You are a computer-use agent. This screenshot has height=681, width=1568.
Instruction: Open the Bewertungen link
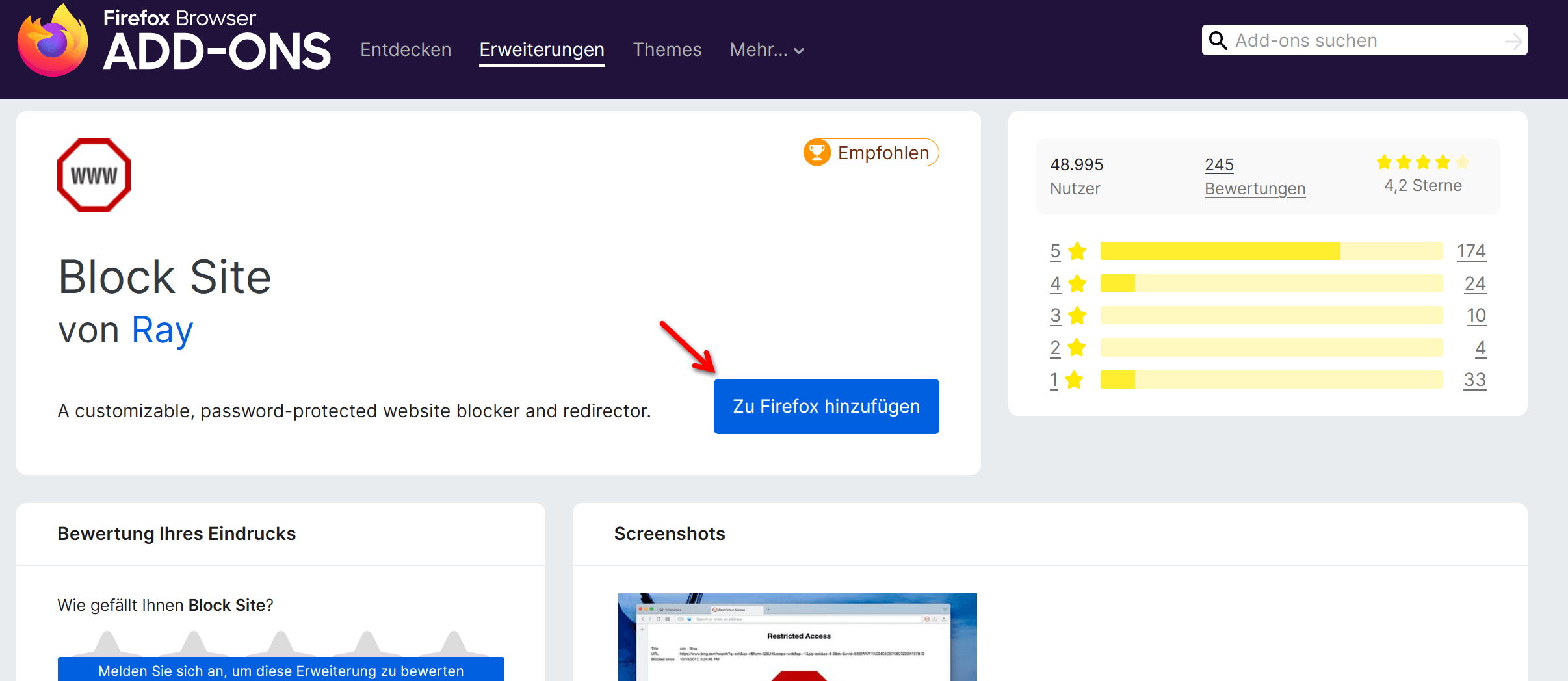(1255, 188)
